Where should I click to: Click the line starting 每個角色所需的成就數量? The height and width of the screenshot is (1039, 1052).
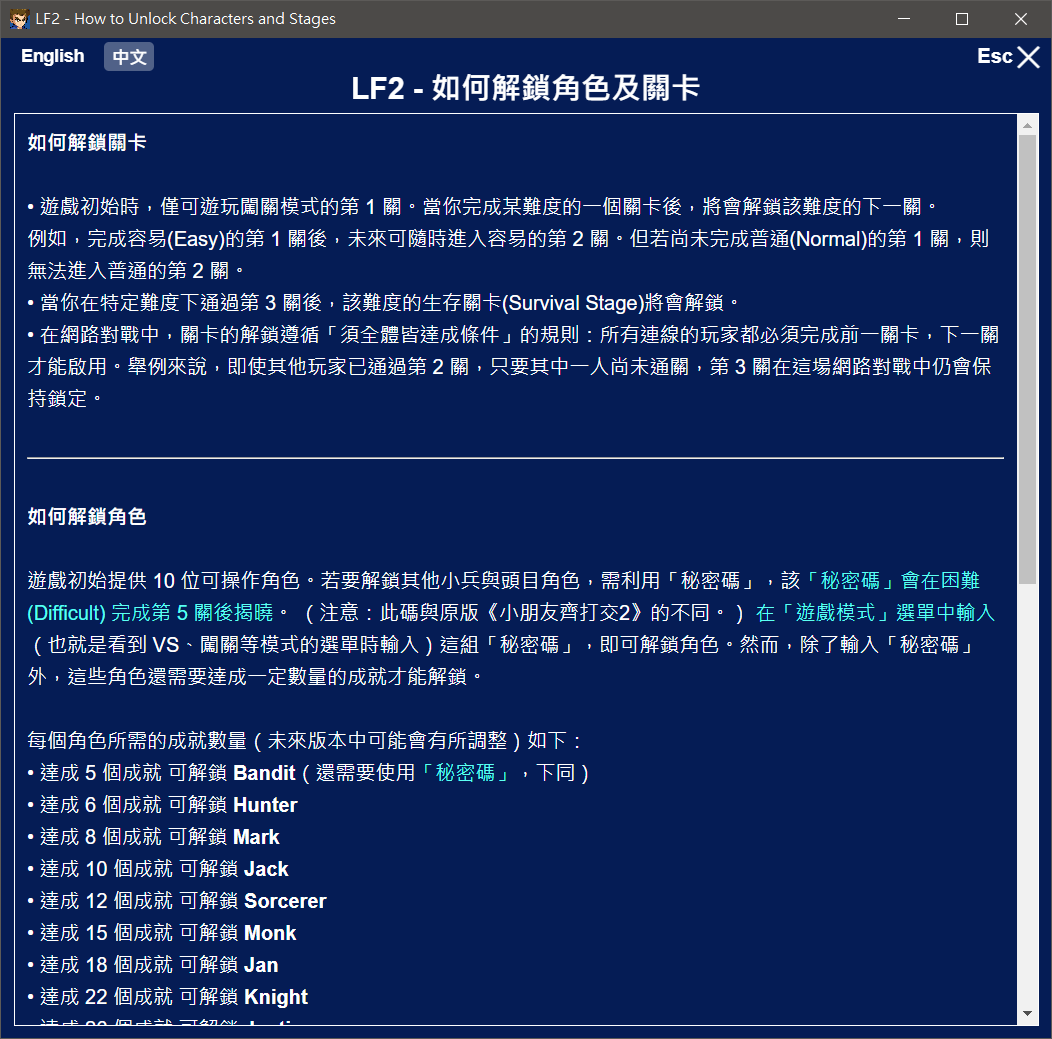(x=305, y=741)
